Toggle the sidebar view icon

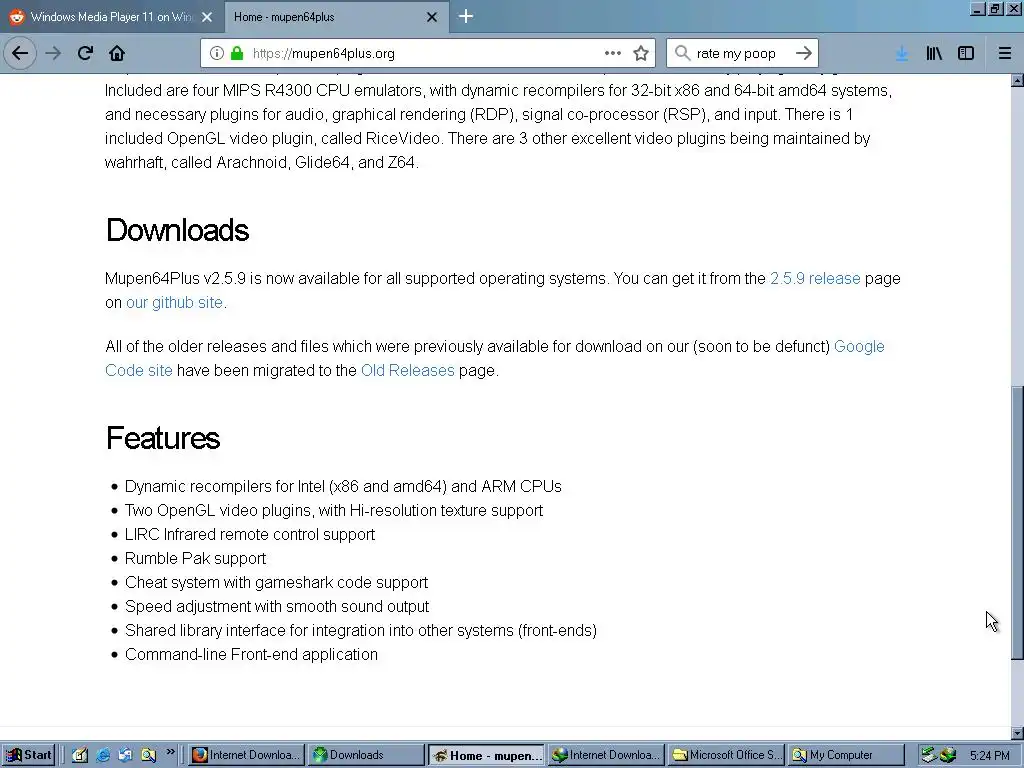pyautogui.click(x=966, y=53)
